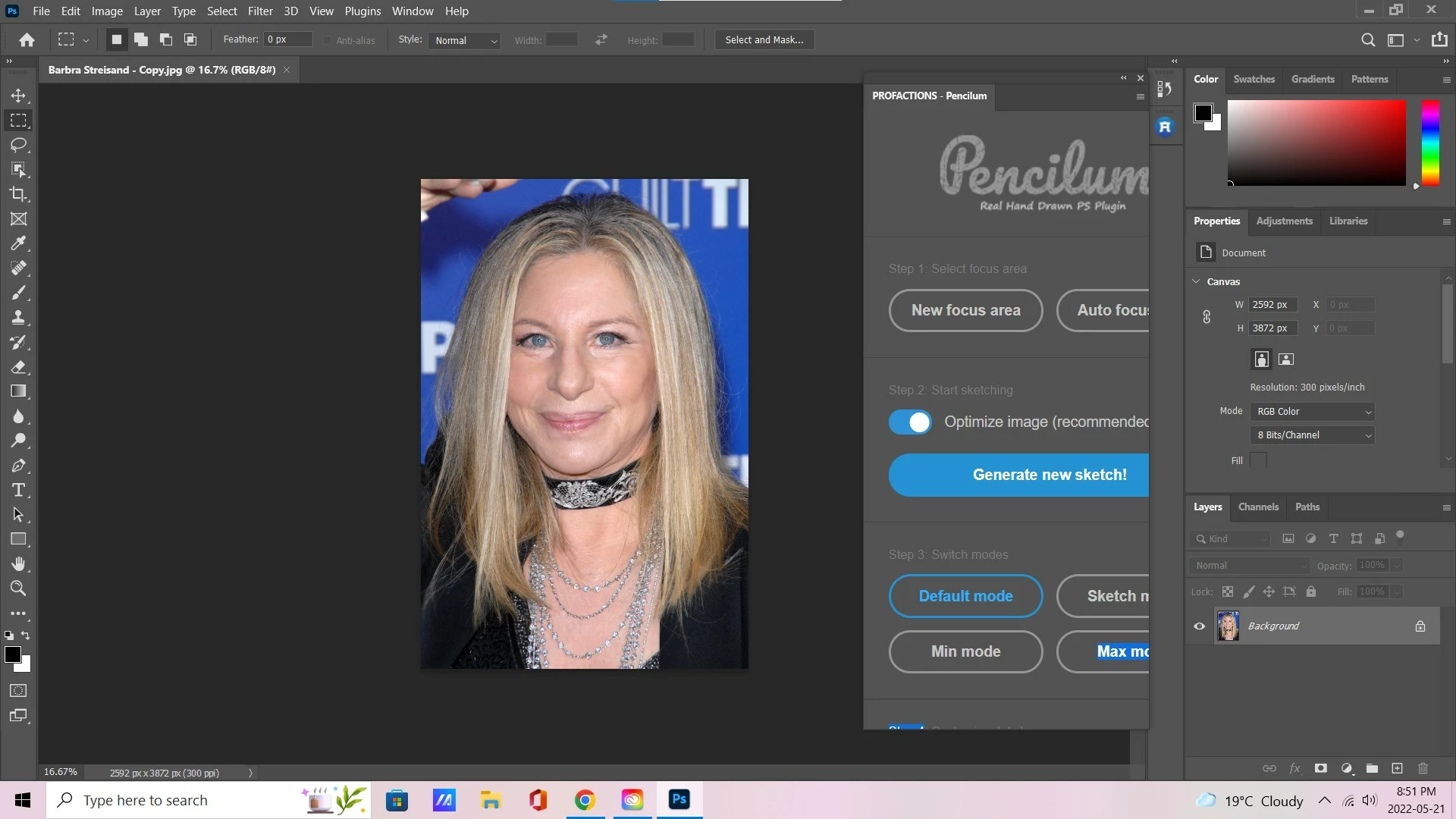This screenshot has height=819, width=1456.
Task: Hide the Background layer visibility
Action: [1200, 626]
